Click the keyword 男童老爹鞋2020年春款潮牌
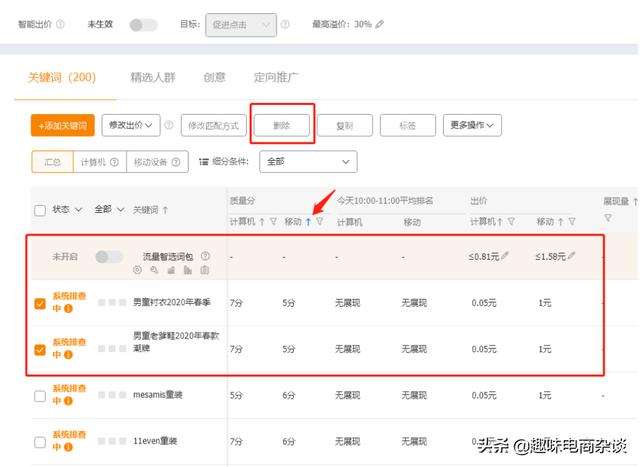This screenshot has width=640, height=467. click(176, 342)
